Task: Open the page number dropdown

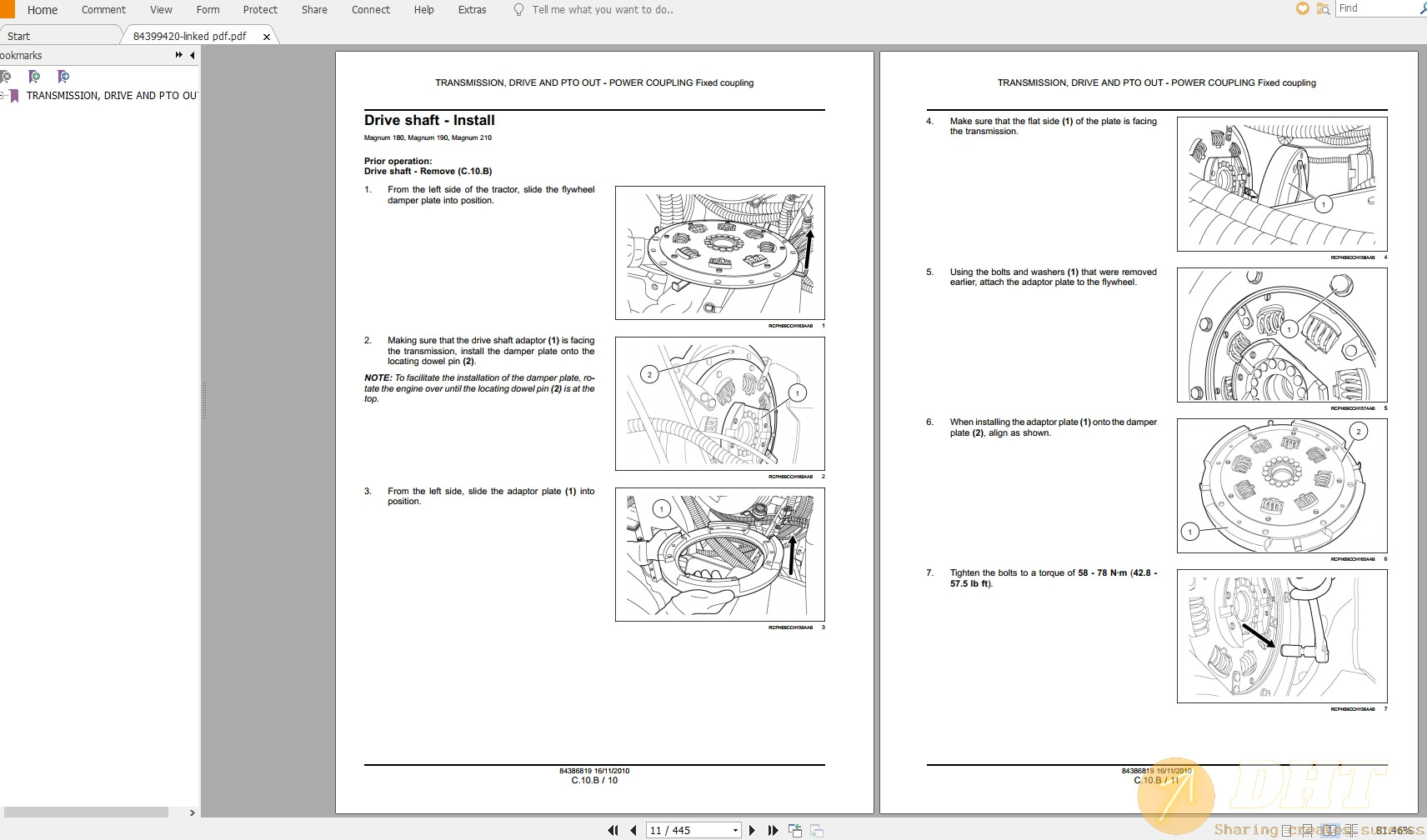Action: [x=735, y=830]
